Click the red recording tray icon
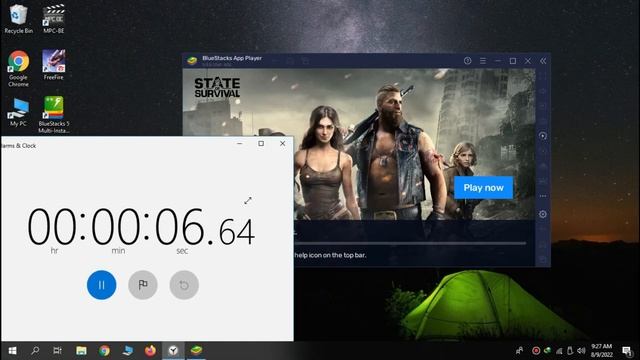Screen dimensions: 640x360 pyautogui.click(x=536, y=351)
